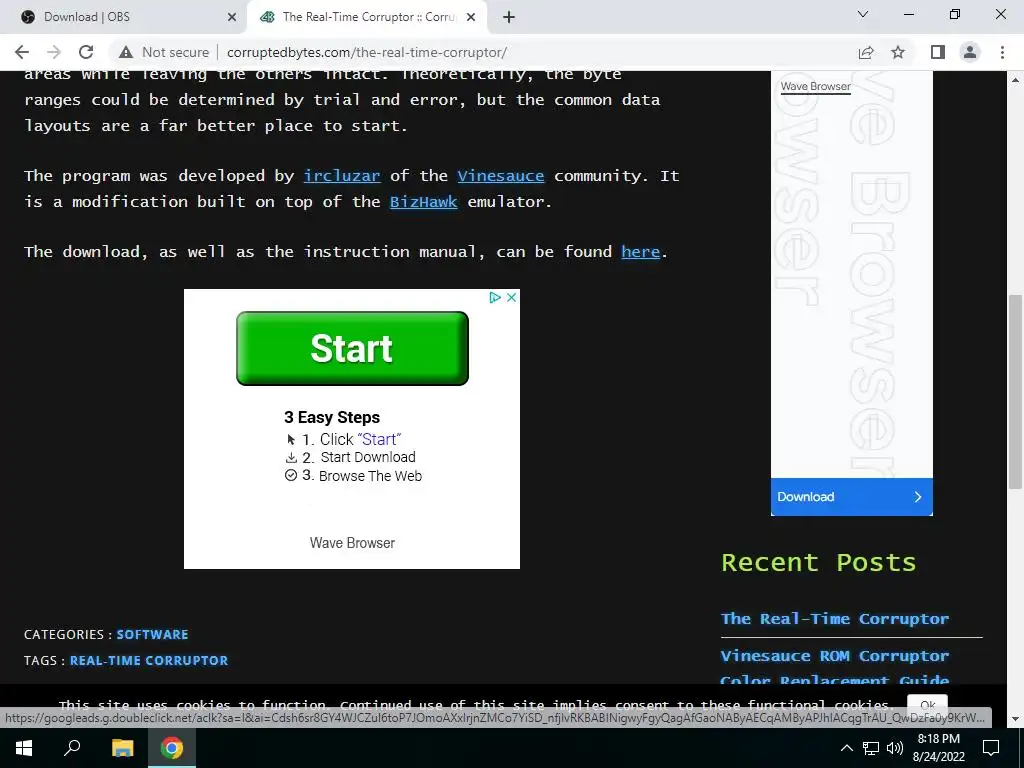The image size is (1024, 768).
Task: Open File Explorer from the taskbar
Action: 122,748
